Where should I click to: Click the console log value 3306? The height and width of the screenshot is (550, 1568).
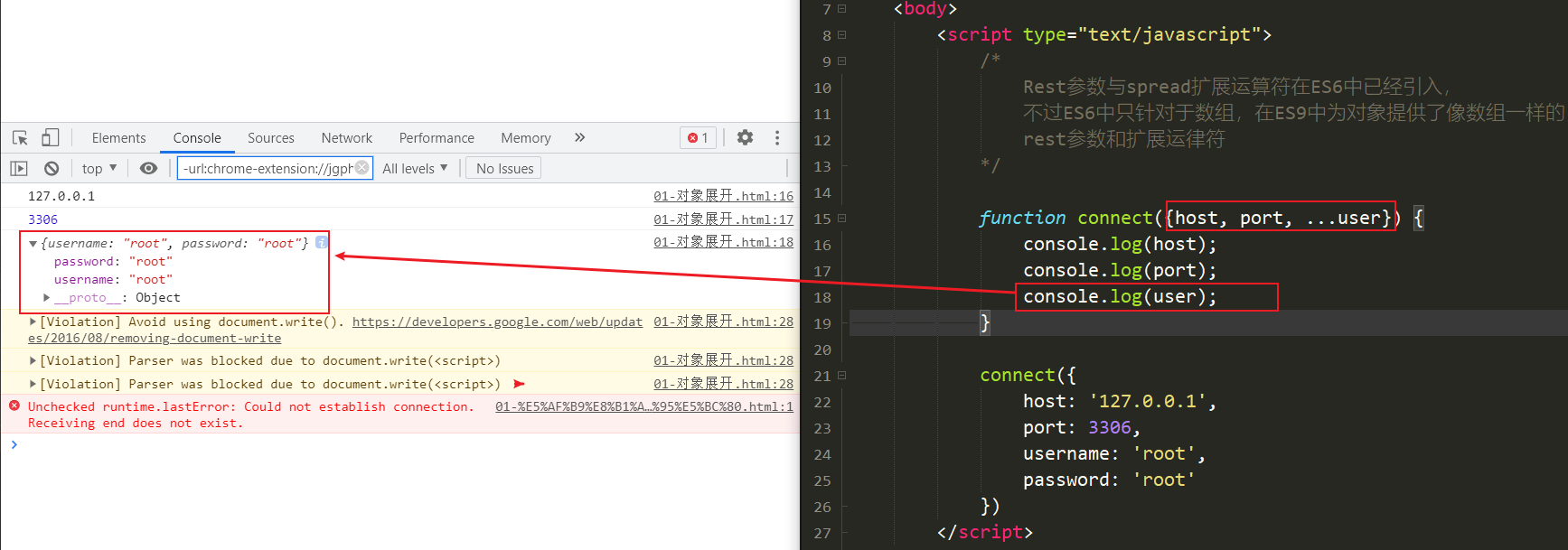pos(42,219)
